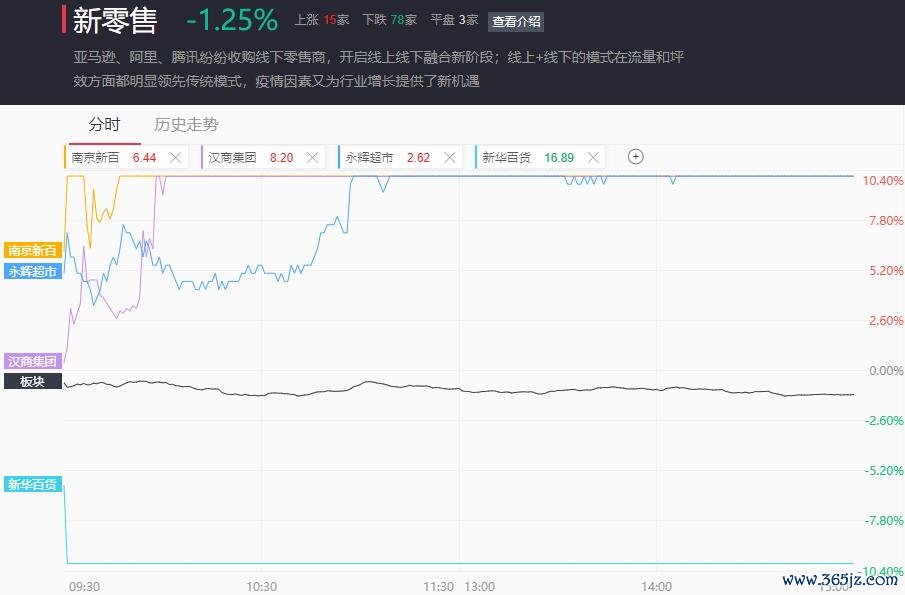Viewport: 905px width, 595px height.
Task: Remove 新华百货 chip using its X icon
Action: (x=593, y=158)
